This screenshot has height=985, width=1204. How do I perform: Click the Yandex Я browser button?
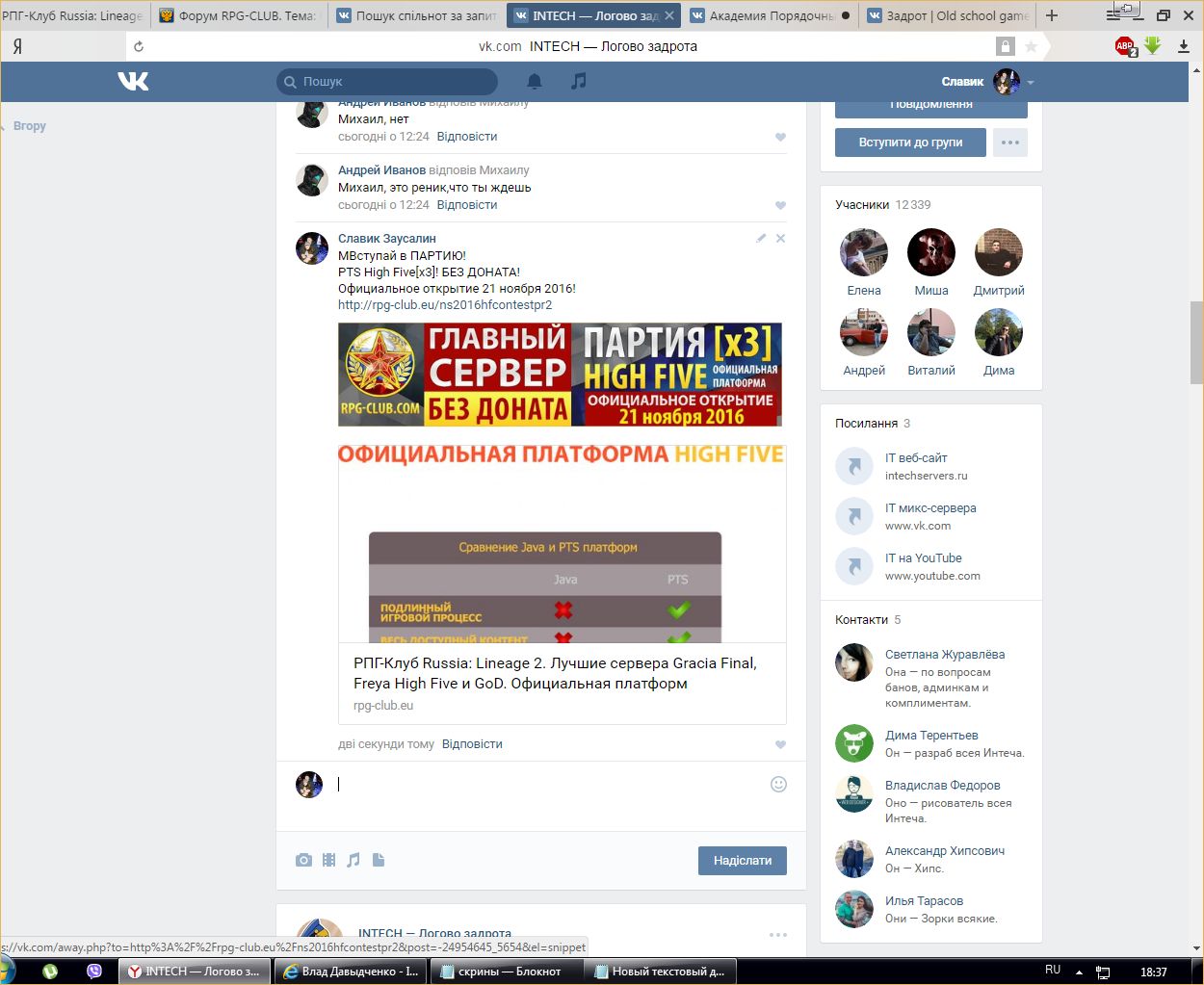pos(17,46)
